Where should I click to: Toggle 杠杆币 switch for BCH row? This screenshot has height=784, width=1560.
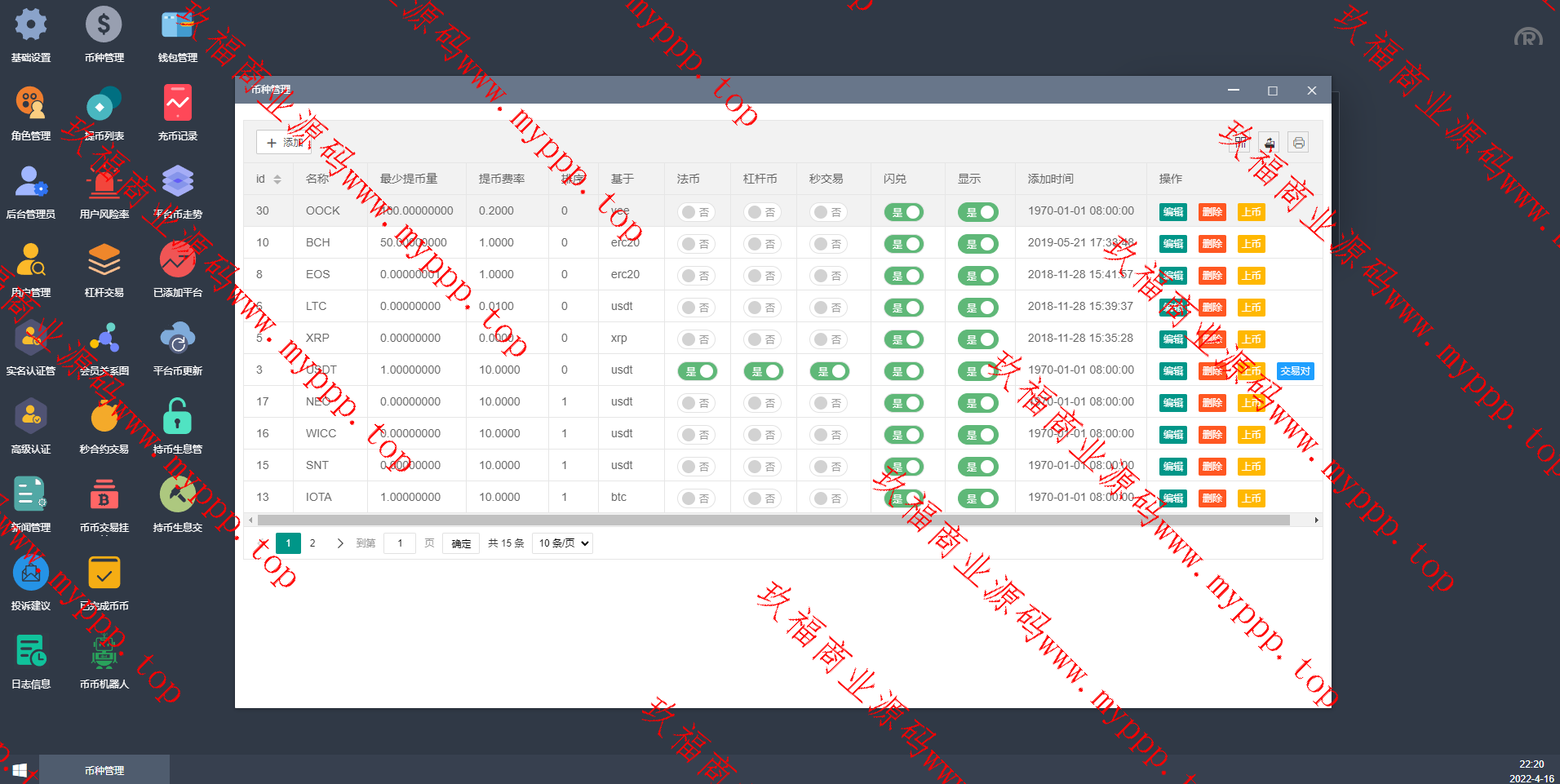coord(763,244)
